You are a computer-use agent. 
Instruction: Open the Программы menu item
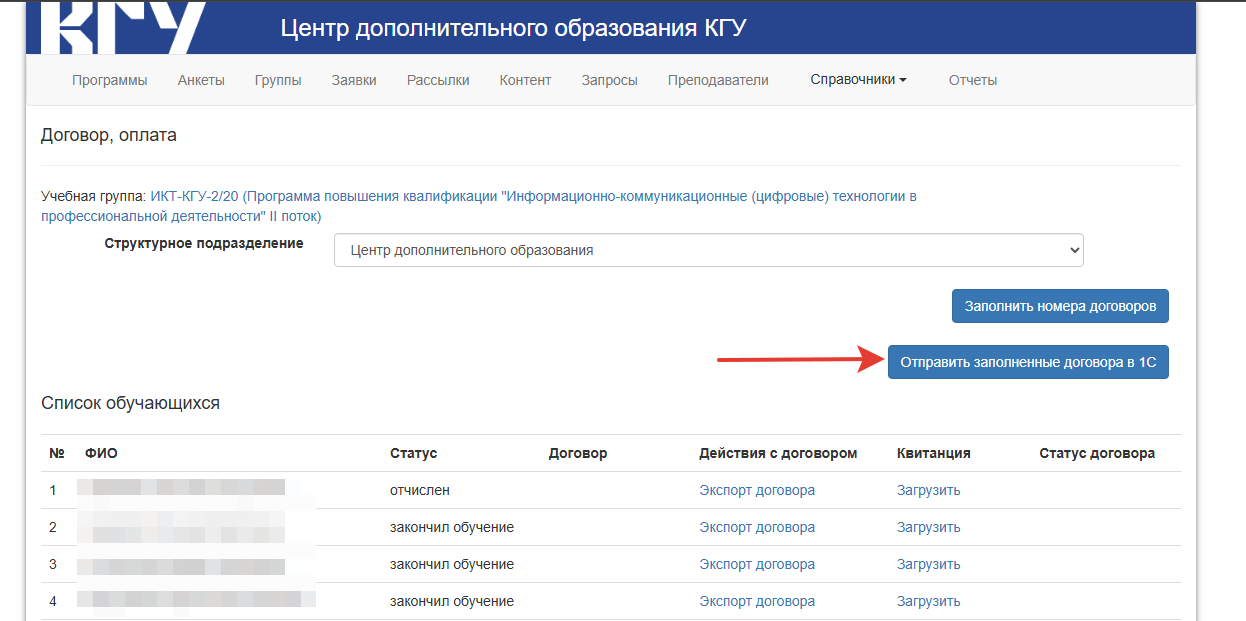click(109, 80)
